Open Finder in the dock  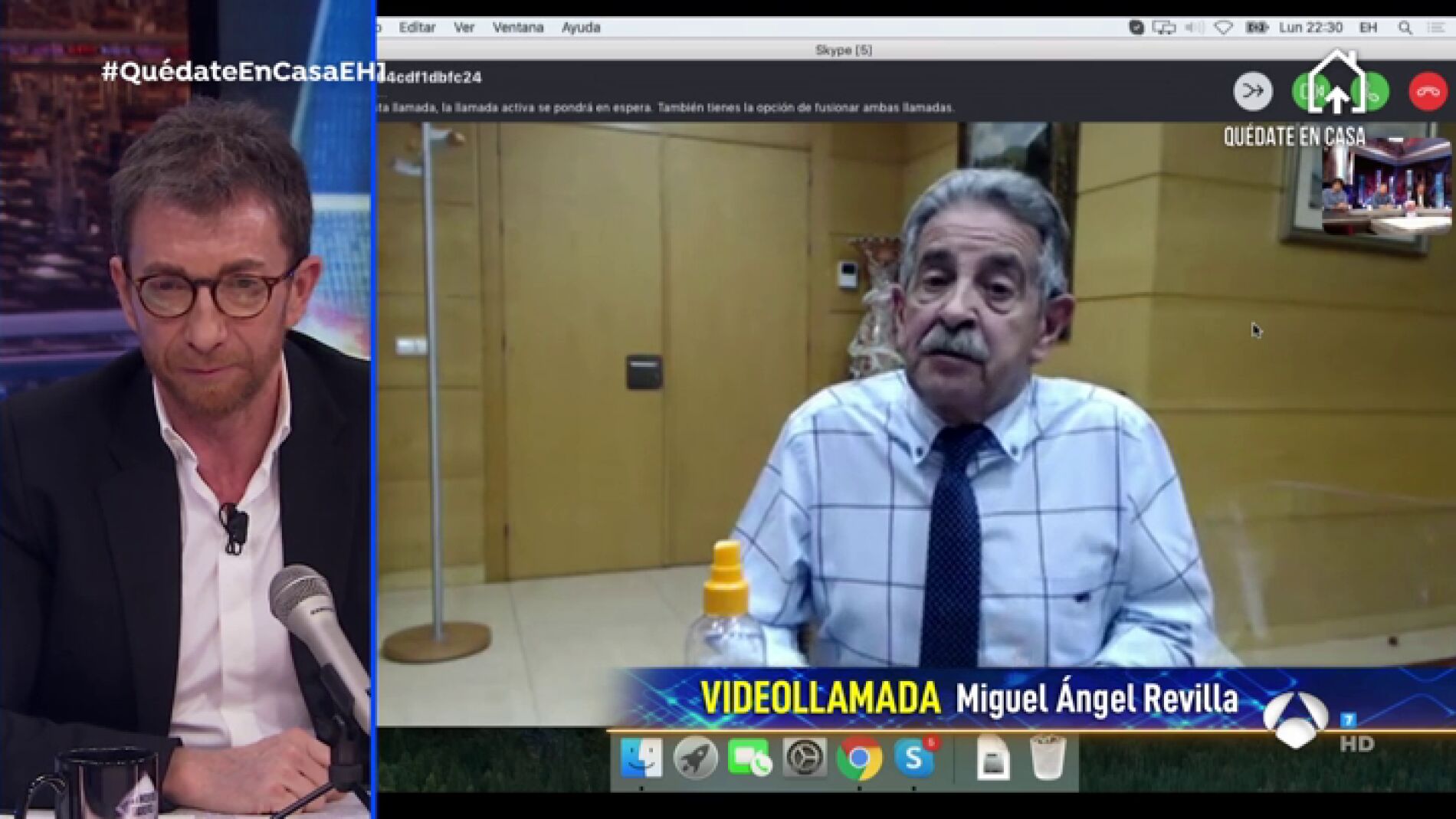(x=641, y=758)
